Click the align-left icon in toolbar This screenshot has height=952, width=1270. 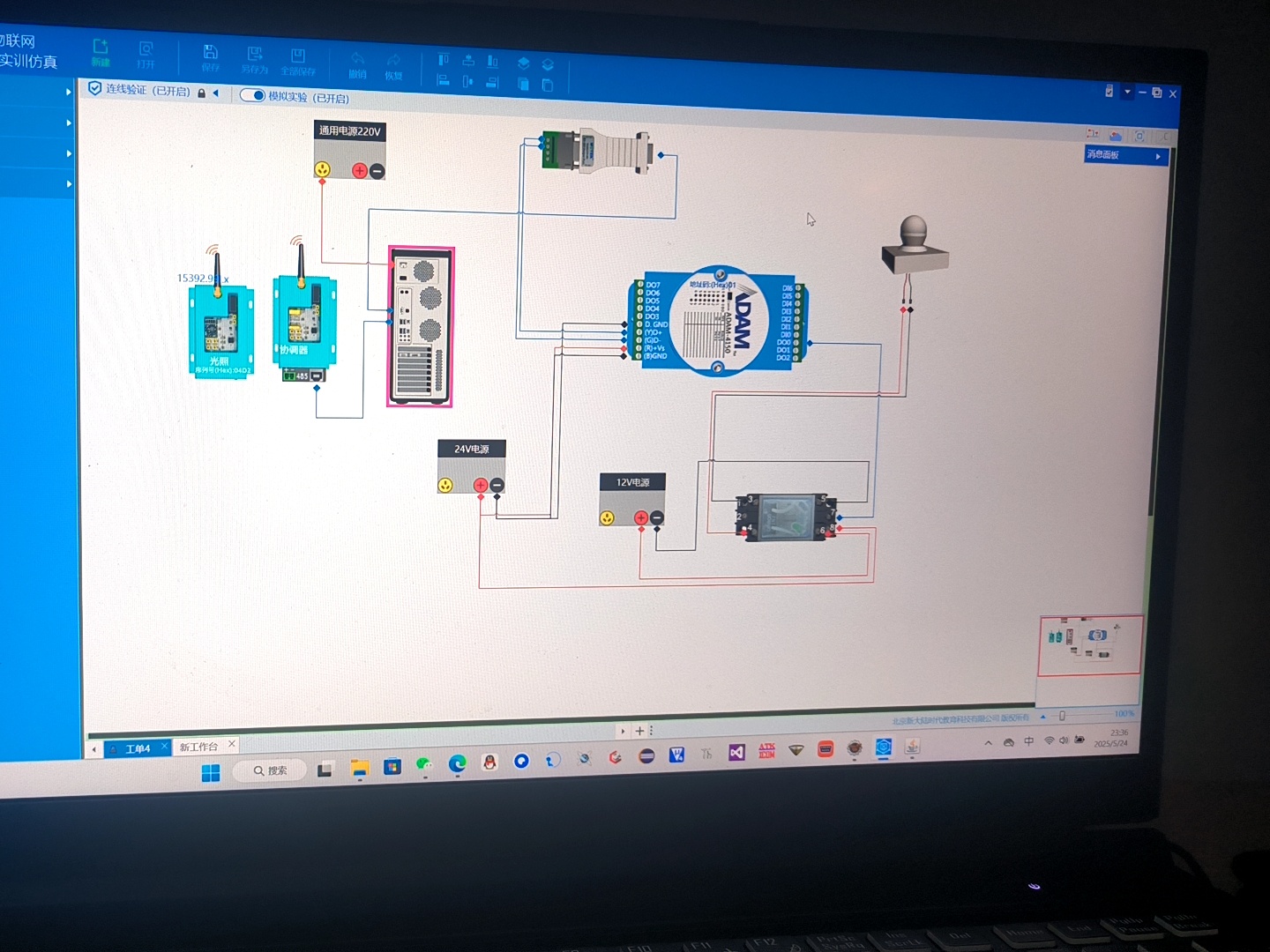click(x=444, y=80)
